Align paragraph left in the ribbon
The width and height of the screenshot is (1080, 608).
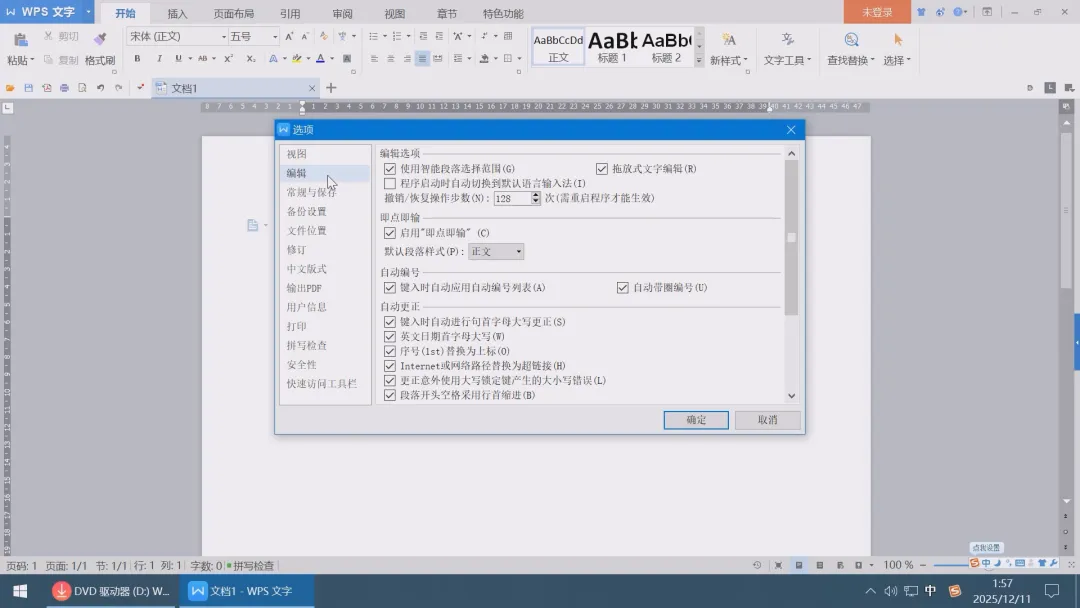[374, 59]
